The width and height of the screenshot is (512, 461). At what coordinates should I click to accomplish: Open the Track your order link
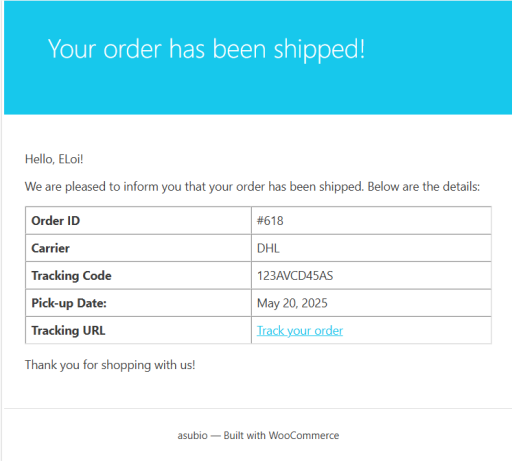pos(300,331)
